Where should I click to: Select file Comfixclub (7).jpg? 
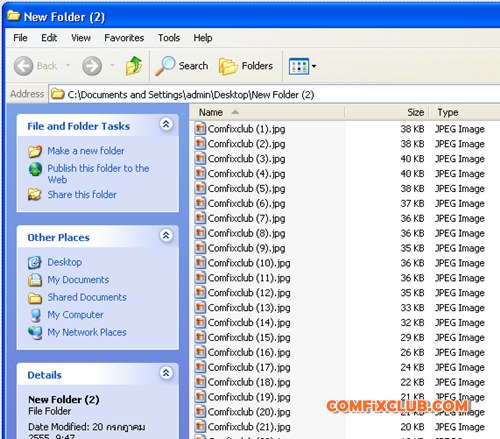(246, 218)
